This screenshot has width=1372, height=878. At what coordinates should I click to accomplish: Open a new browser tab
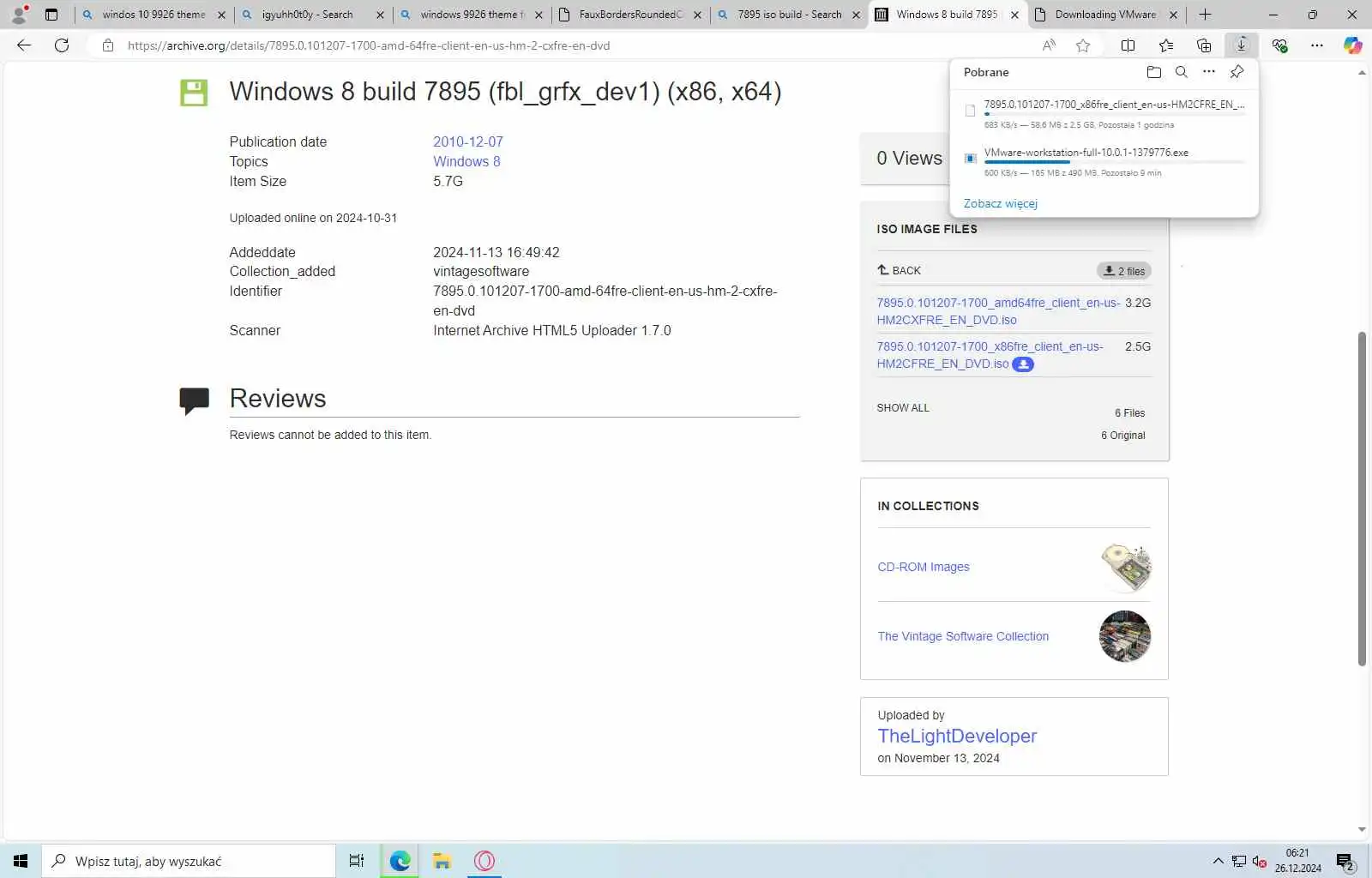click(x=1205, y=14)
